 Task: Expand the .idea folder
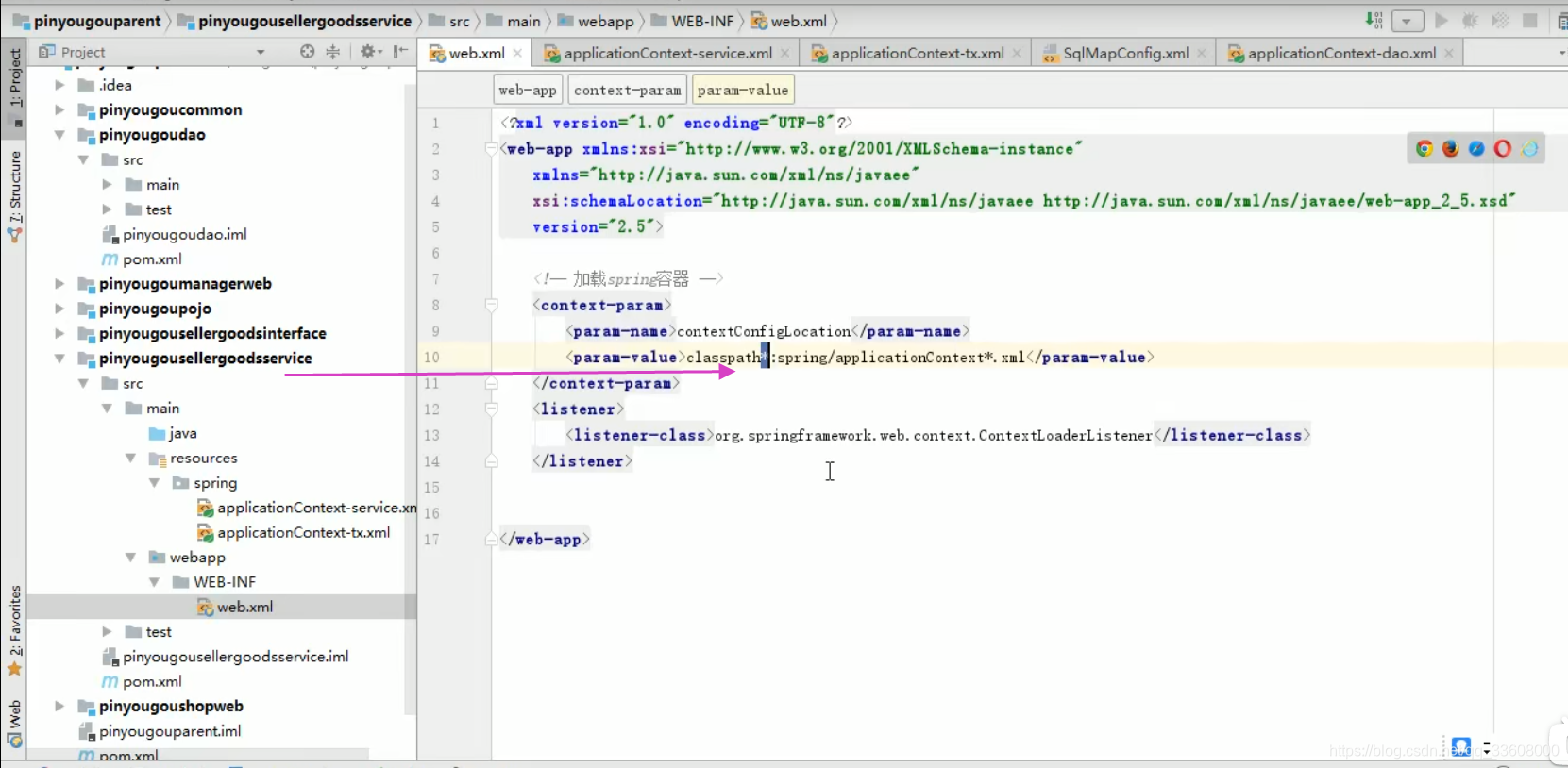59,85
